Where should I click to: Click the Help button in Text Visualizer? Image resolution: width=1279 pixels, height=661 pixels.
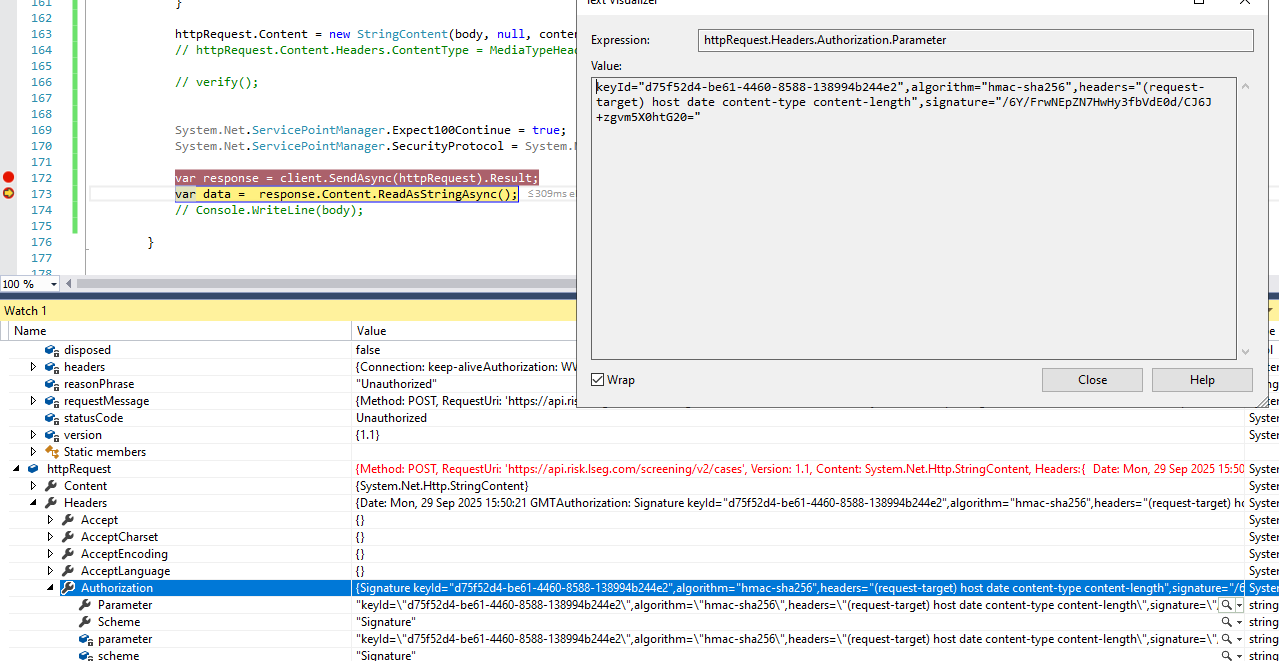(1202, 380)
